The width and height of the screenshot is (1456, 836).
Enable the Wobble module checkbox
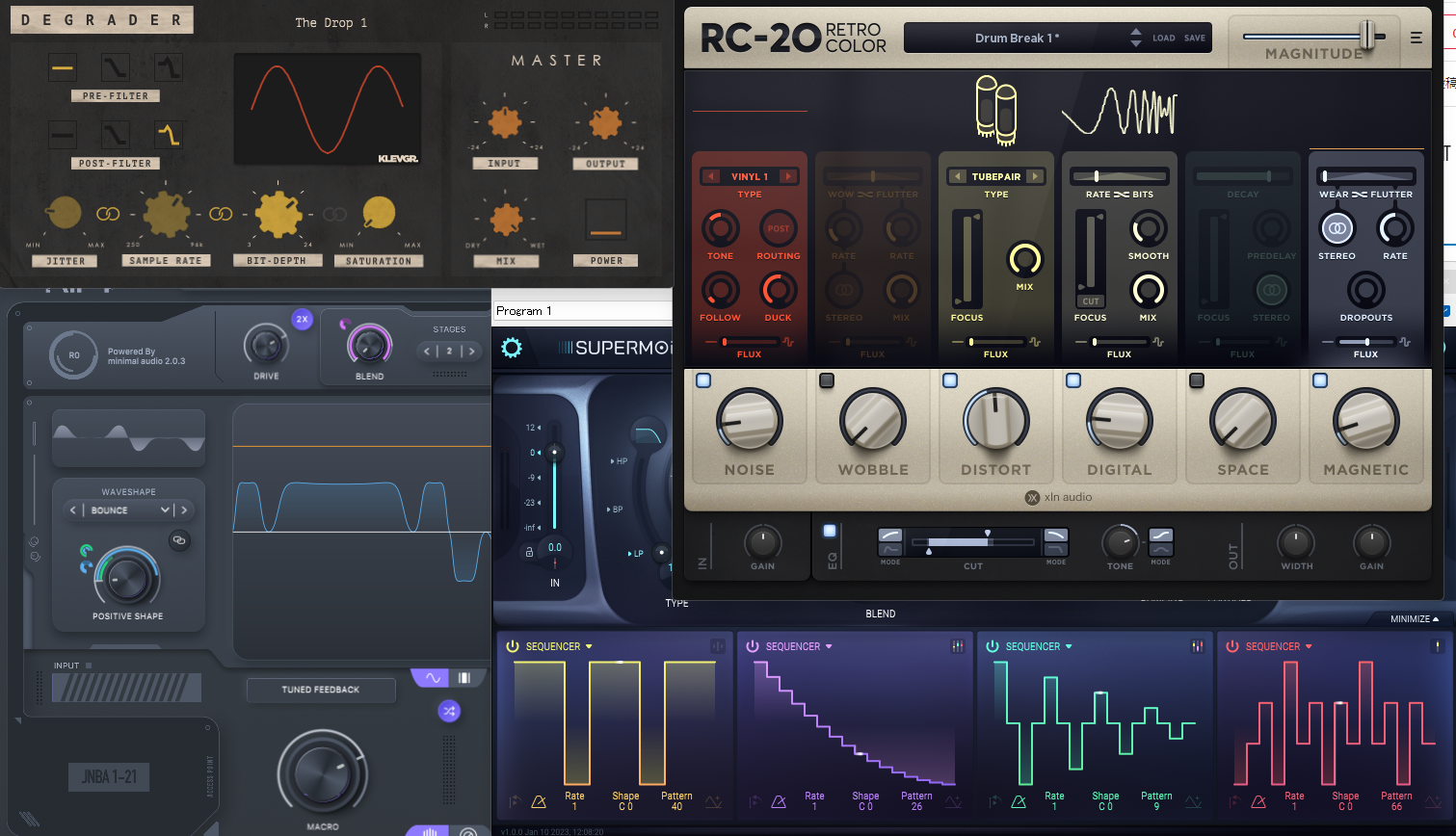[827, 380]
